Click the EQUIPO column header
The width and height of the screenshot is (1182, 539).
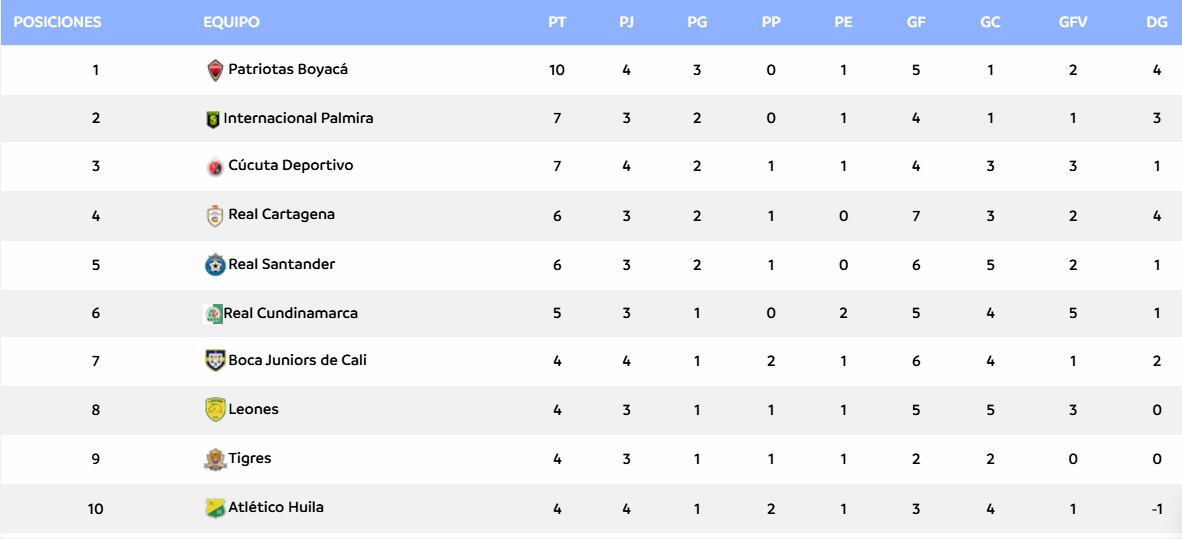[231, 22]
